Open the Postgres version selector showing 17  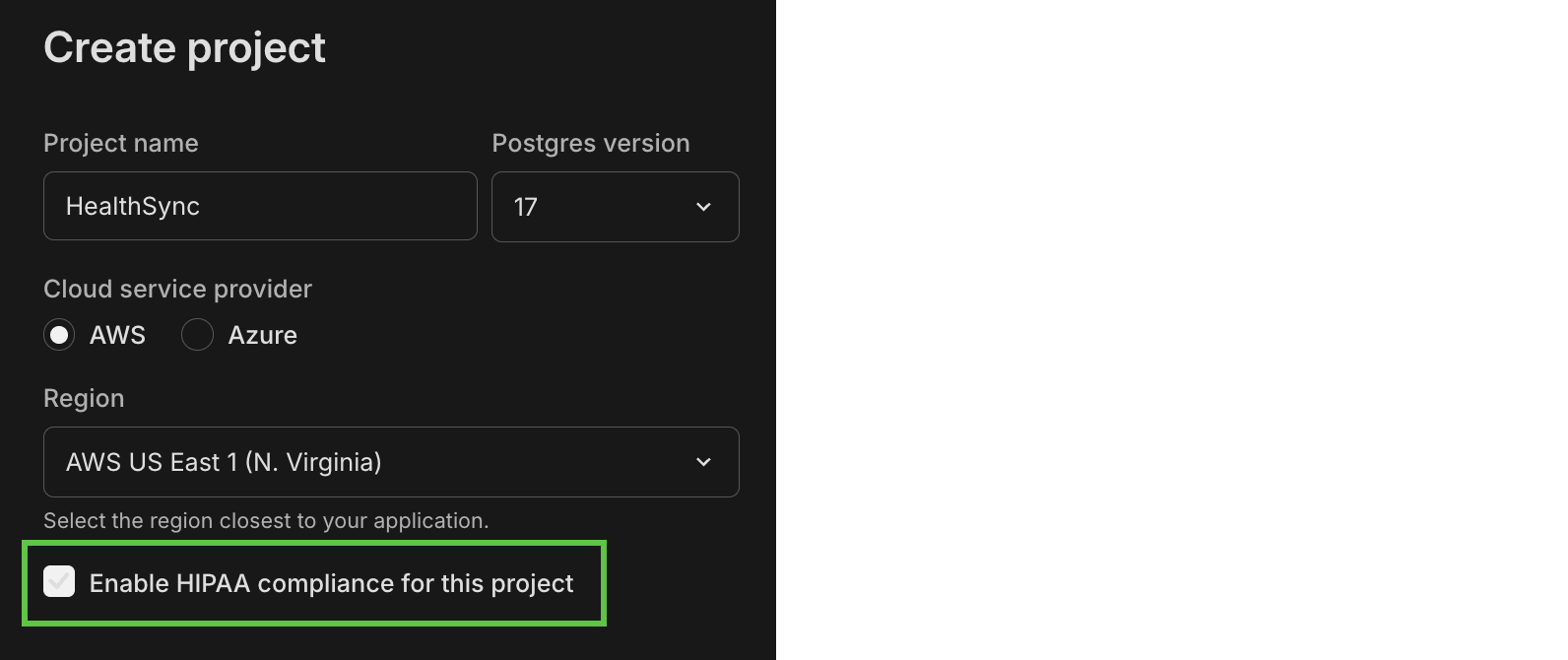pyautogui.click(x=615, y=207)
